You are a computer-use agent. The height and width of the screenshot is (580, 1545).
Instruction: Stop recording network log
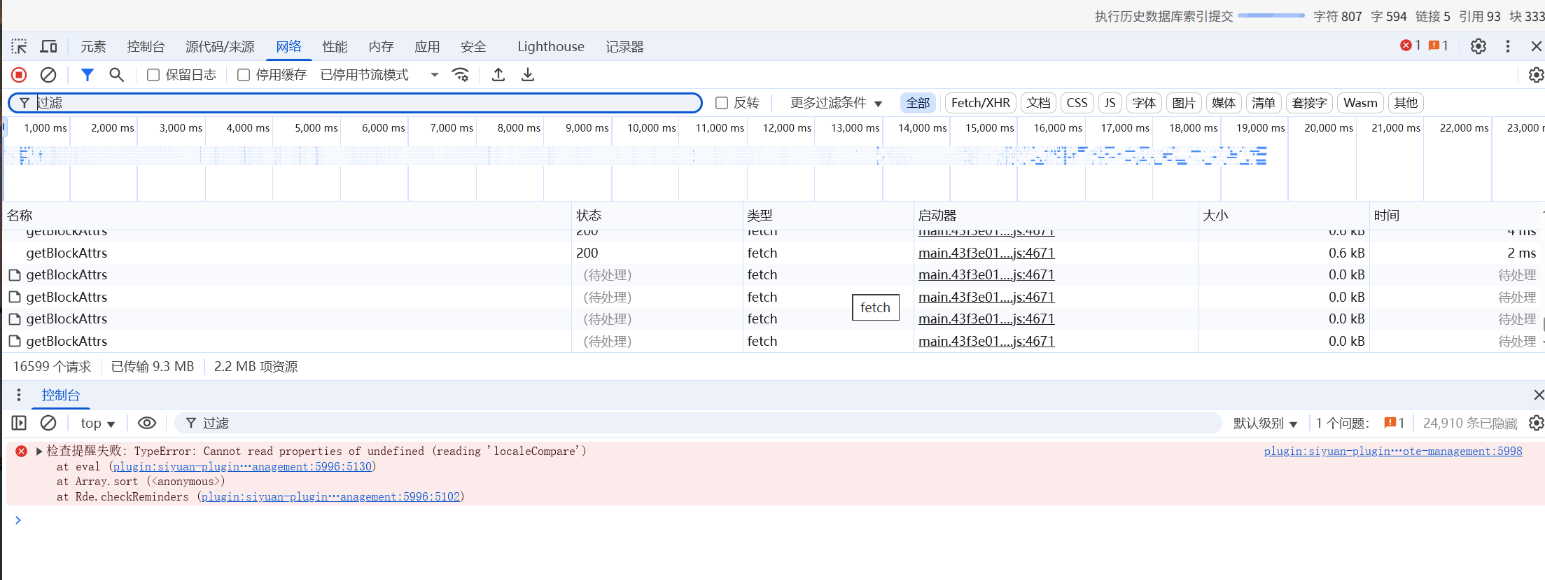[19, 74]
